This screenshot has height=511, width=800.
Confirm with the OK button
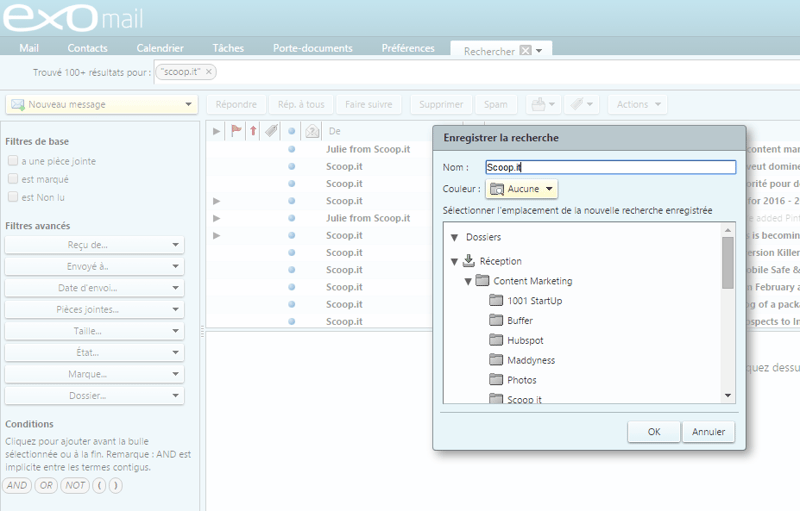tap(654, 431)
